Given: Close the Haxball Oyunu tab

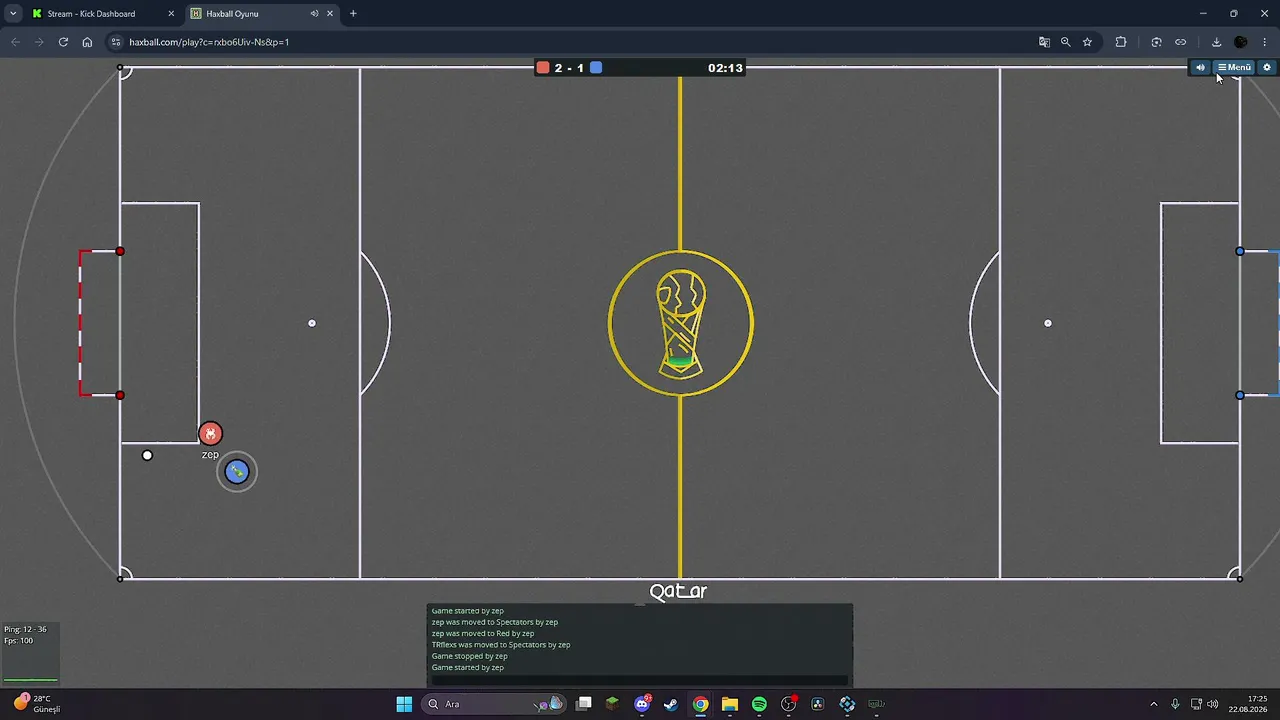Looking at the screenshot, I should (x=330, y=14).
